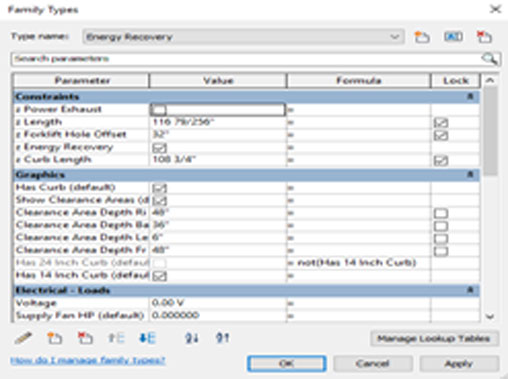Click the search magnifier icon
The width and height of the screenshot is (508, 379).
pyautogui.click(x=489, y=59)
